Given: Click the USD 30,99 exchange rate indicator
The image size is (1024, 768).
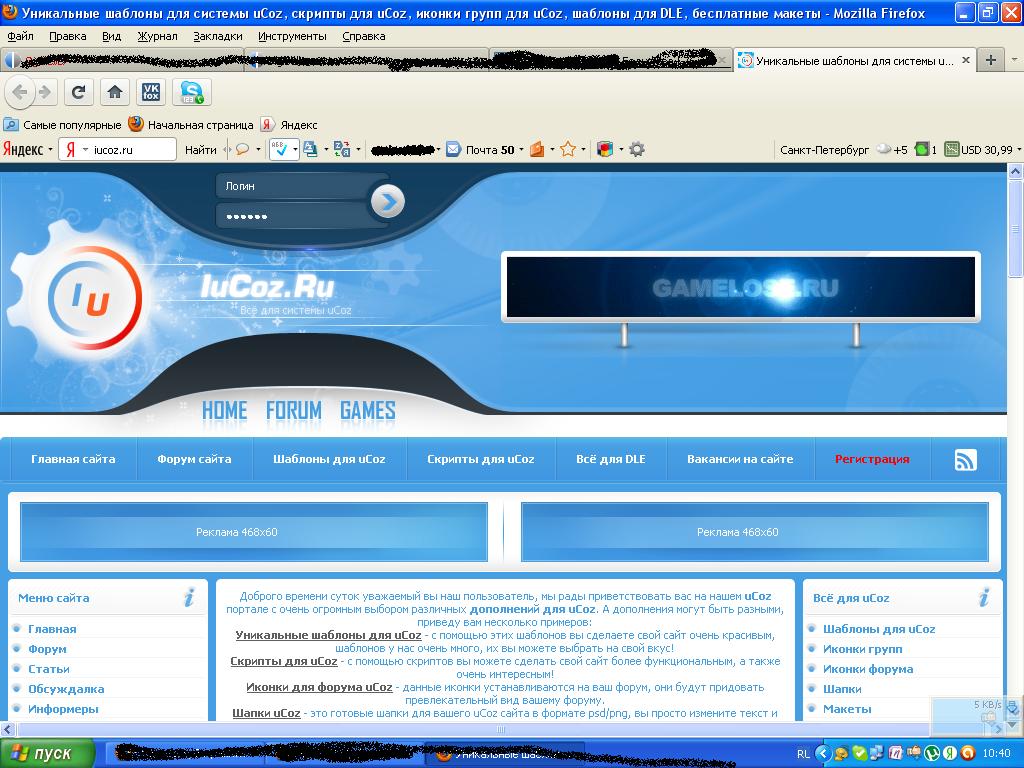Looking at the screenshot, I should [x=980, y=150].
